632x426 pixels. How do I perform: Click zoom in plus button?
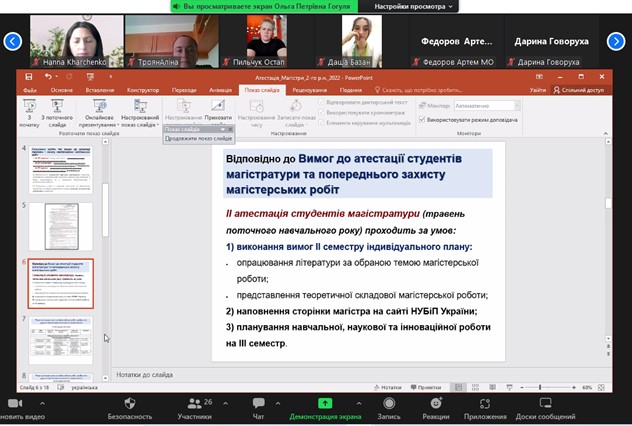574,387
